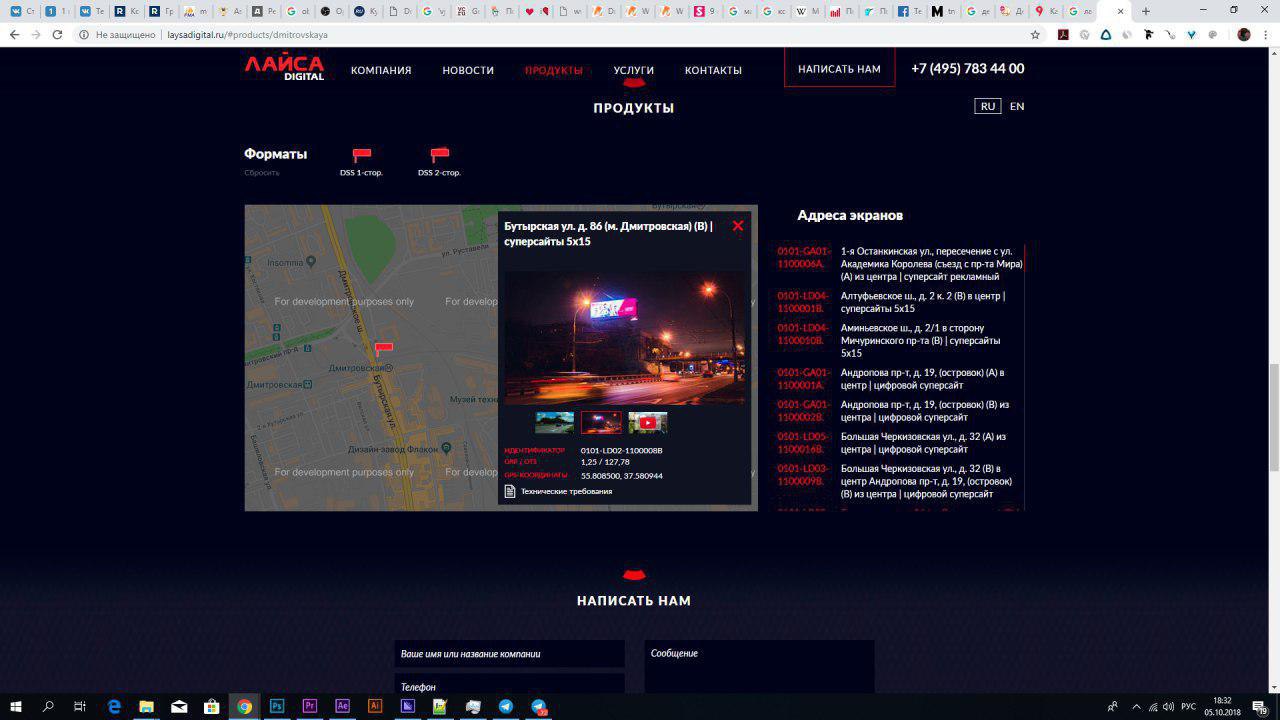Click the Ваше имя или название компании field
This screenshot has height=720, width=1280.
click(509, 654)
